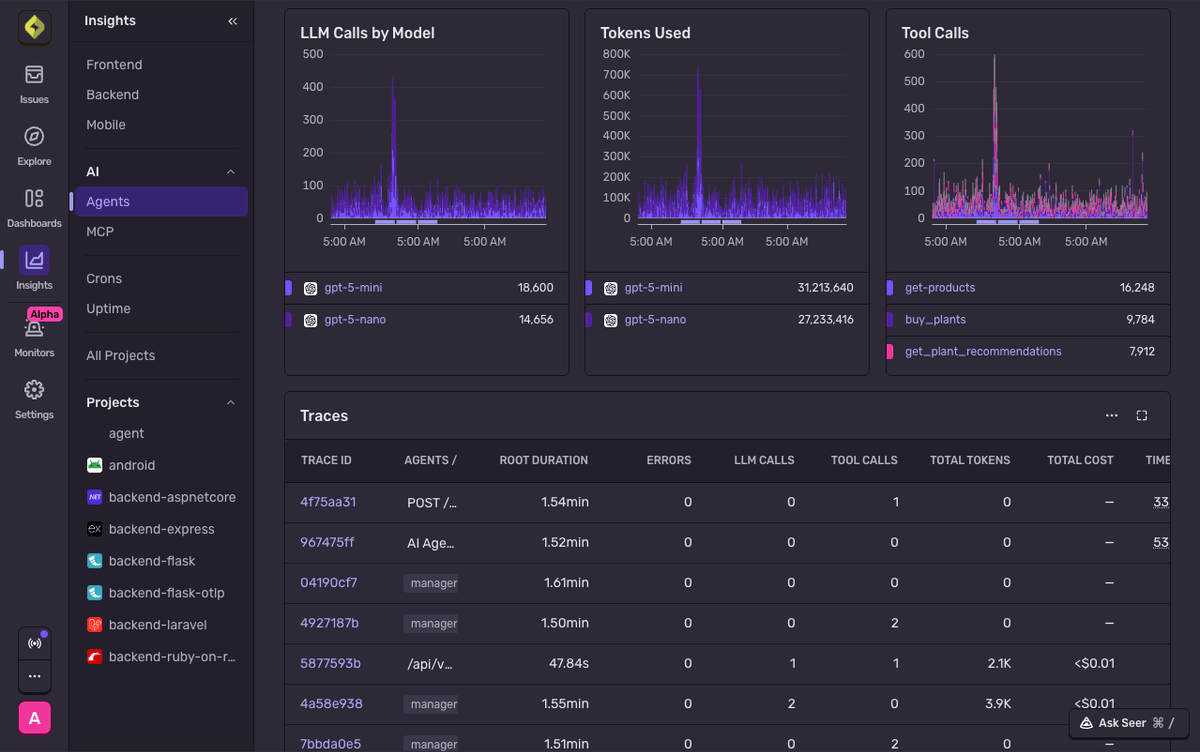Image resolution: width=1200 pixels, height=752 pixels.
Task: Toggle buy_plants series in Tool Calls legend
Action: point(936,320)
